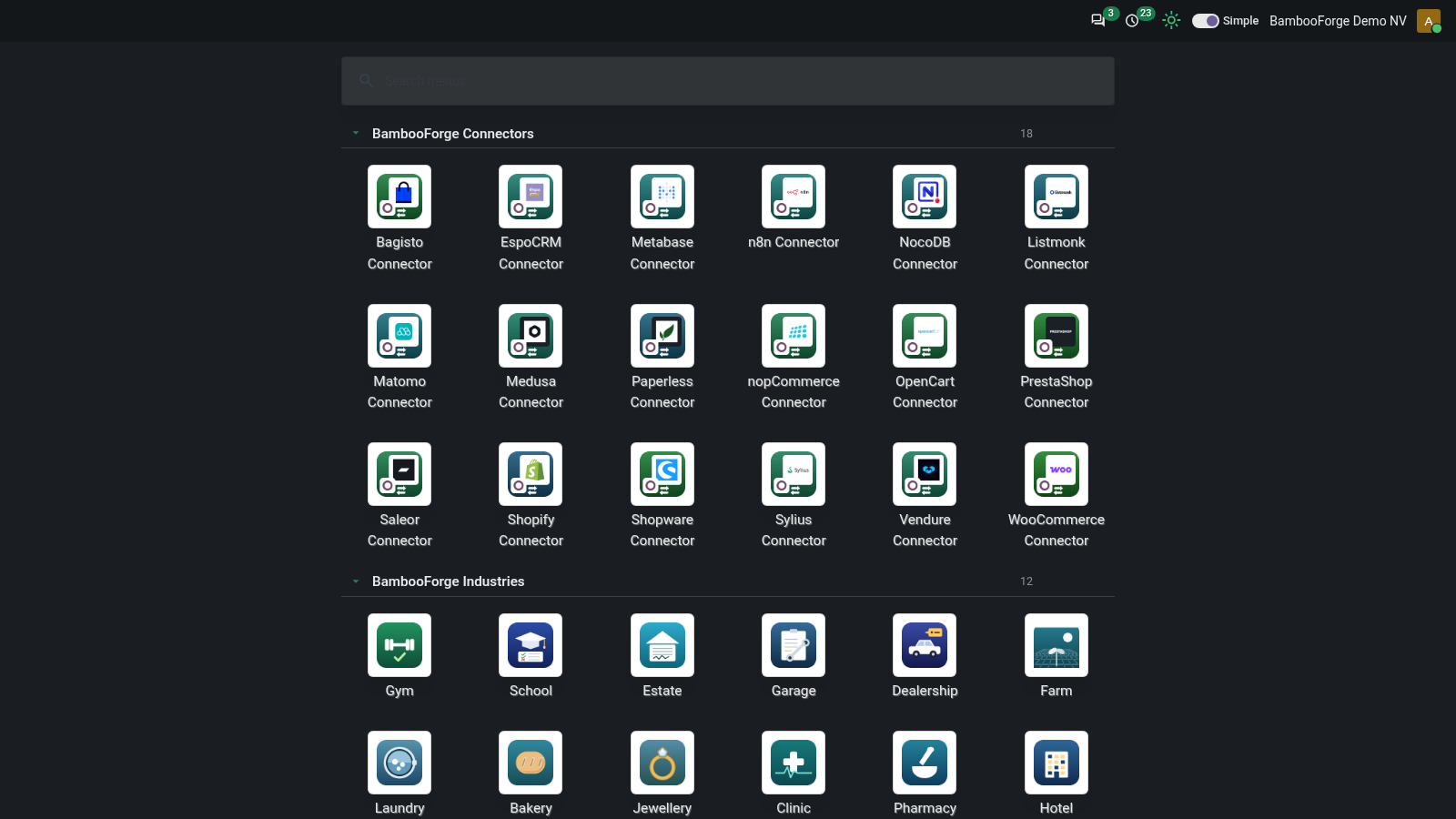The width and height of the screenshot is (1456, 819).
Task: Switch theme using the sun icon
Action: pos(1171,20)
